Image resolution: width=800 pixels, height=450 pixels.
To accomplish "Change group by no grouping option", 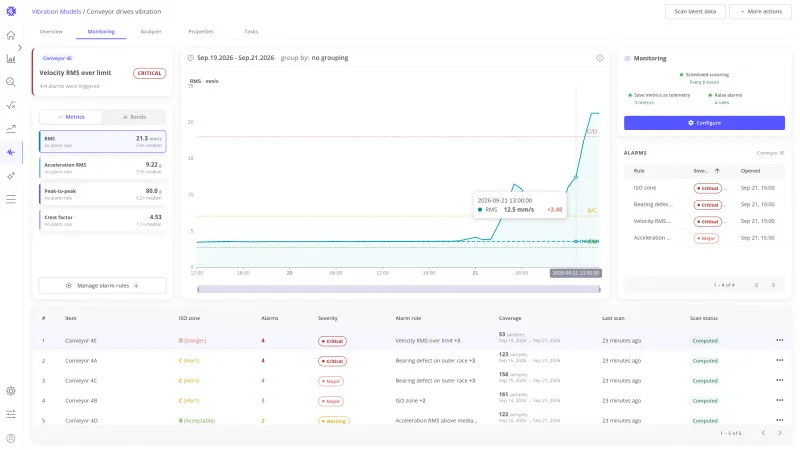I will 330,58.
